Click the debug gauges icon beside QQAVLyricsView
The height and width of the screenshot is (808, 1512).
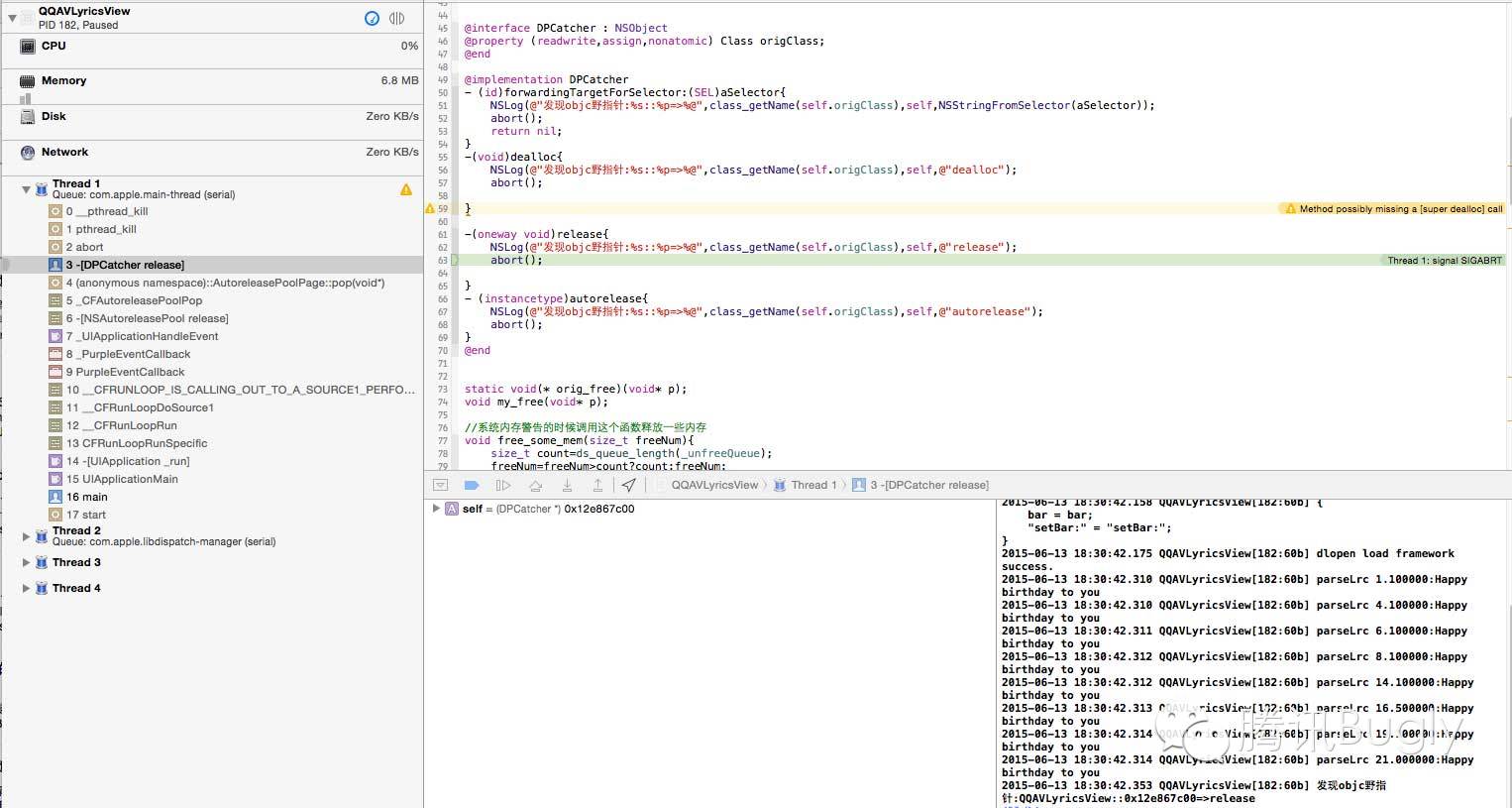372,18
